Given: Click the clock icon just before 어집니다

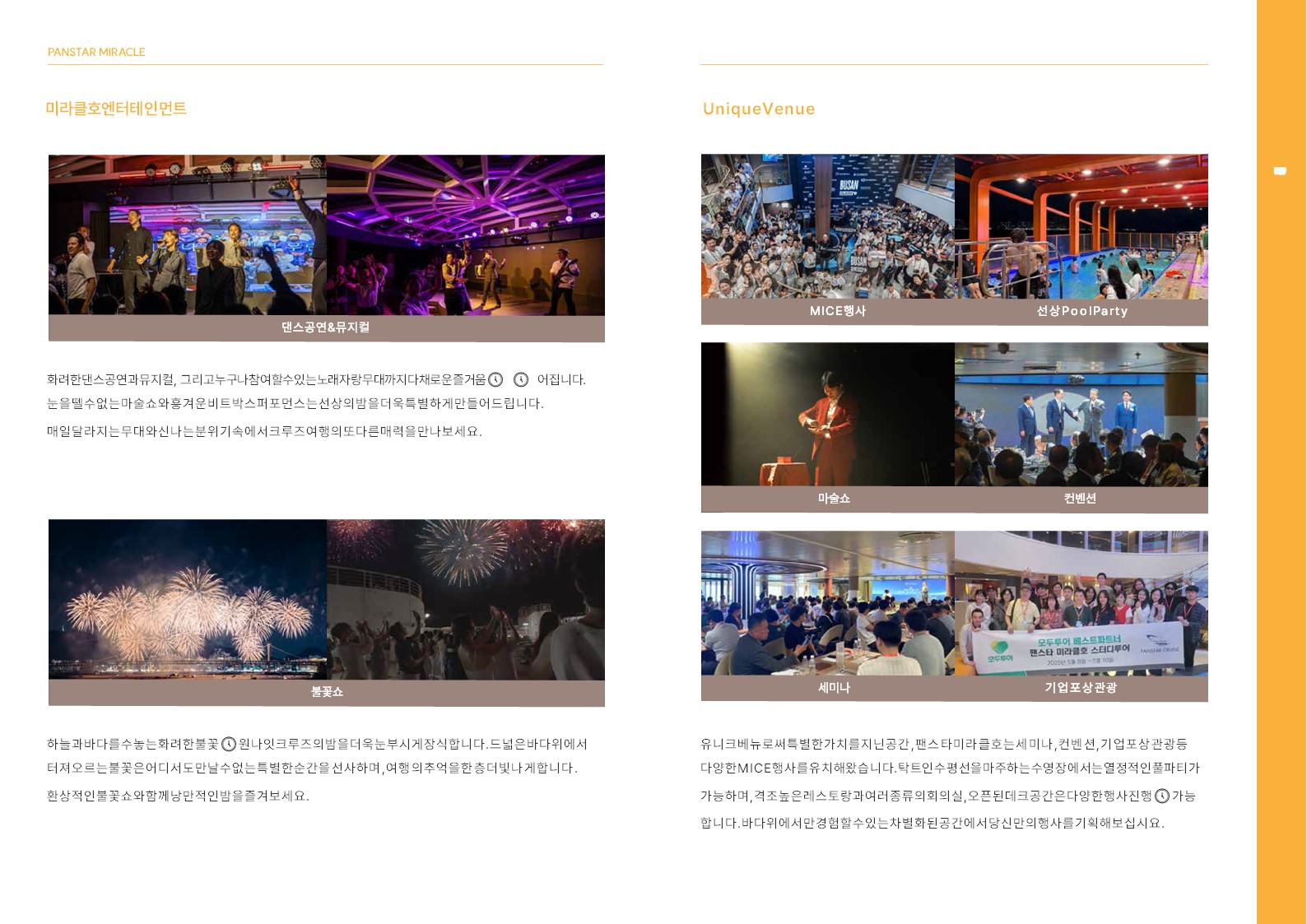Looking at the screenshot, I should coord(521,379).
